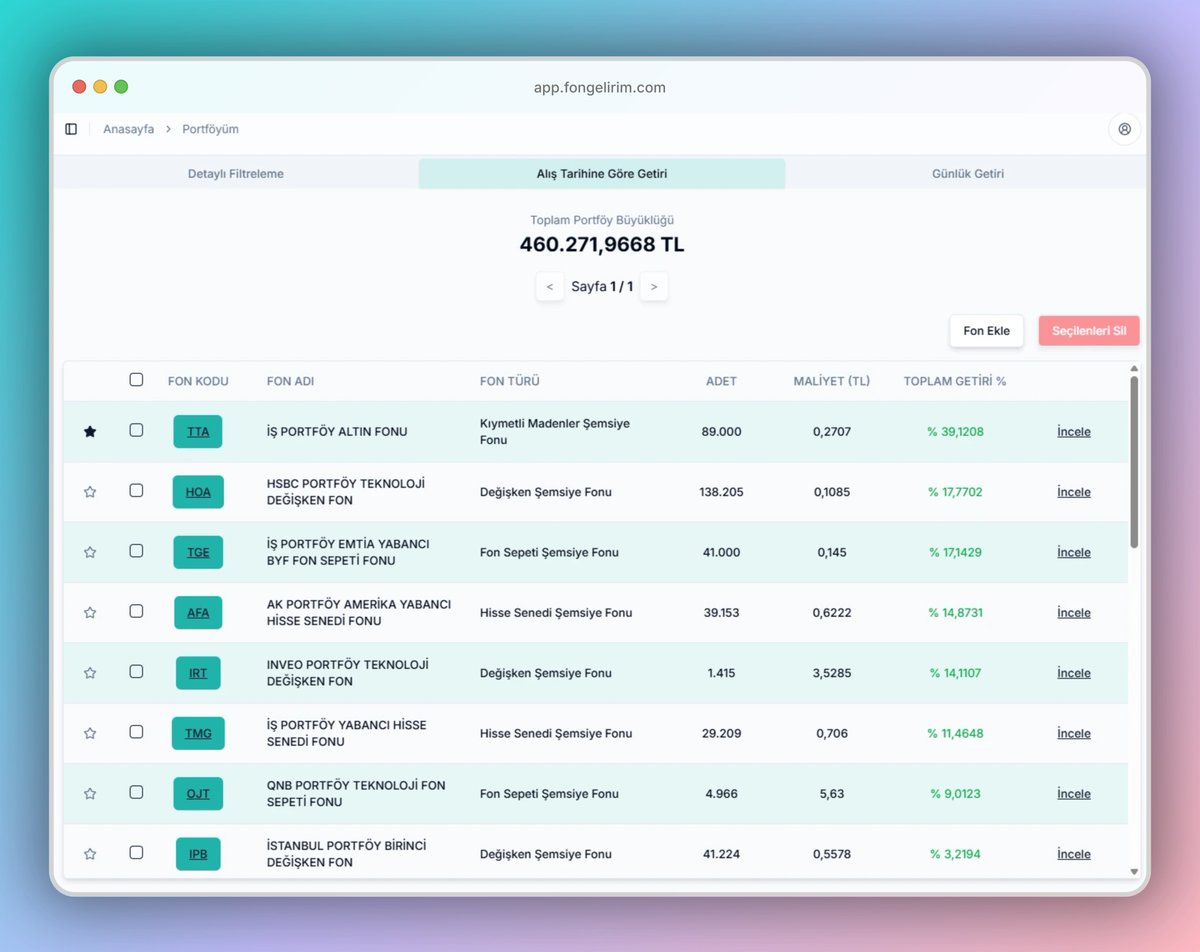Tick the select-all checkbox in header
The width and height of the screenshot is (1200, 952).
click(136, 380)
